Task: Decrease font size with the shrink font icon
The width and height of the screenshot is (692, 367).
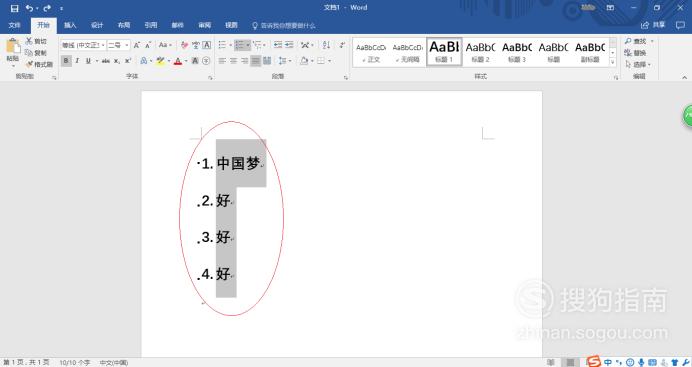Action: [148, 45]
